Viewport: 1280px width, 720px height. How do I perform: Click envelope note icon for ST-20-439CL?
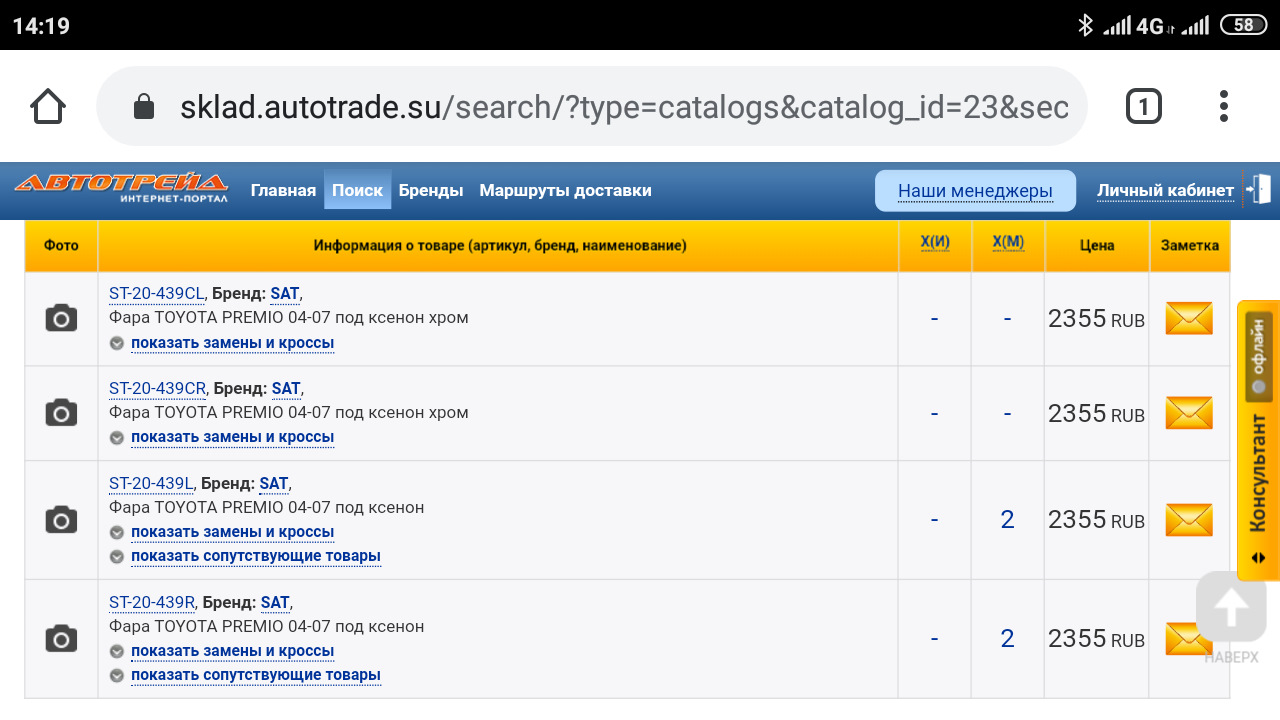pyautogui.click(x=1189, y=319)
